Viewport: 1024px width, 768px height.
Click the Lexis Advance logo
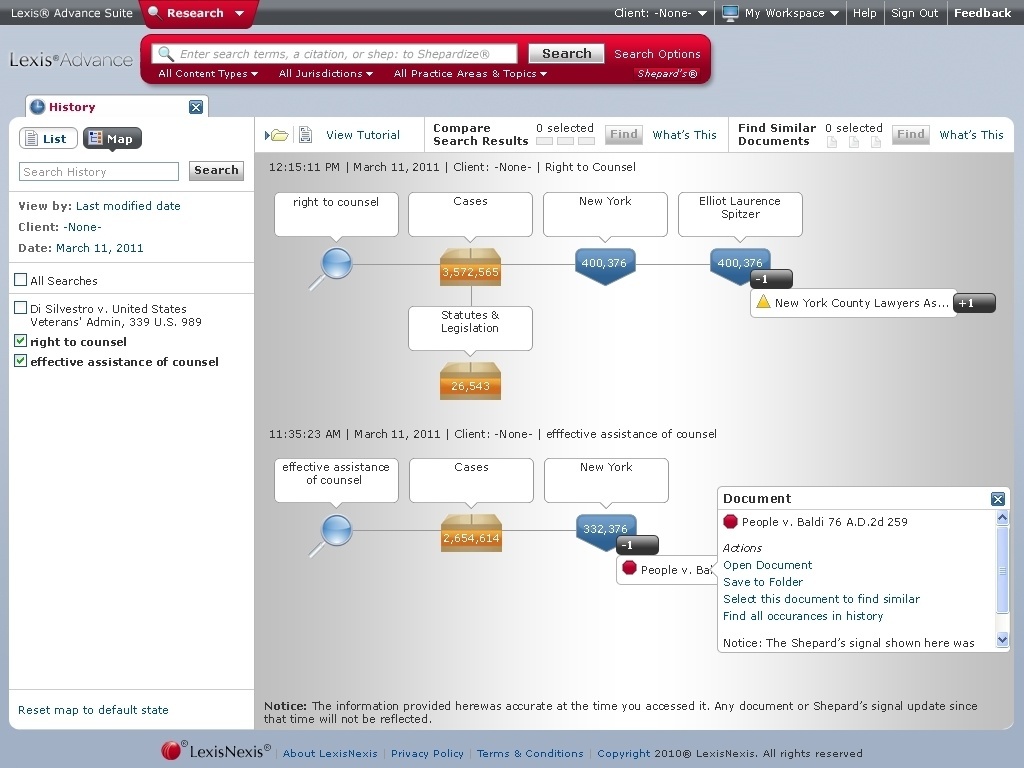(x=71, y=60)
